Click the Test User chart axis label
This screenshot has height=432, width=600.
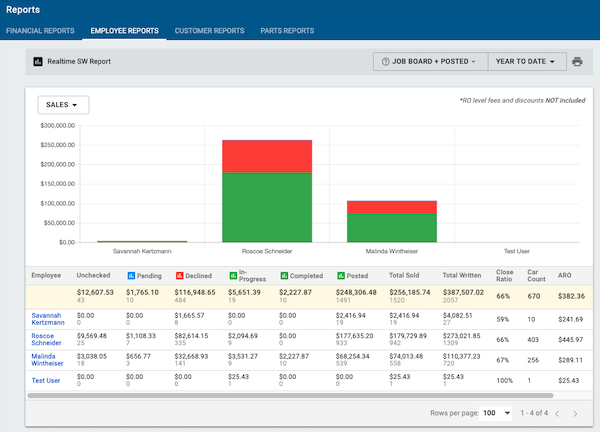(517, 251)
